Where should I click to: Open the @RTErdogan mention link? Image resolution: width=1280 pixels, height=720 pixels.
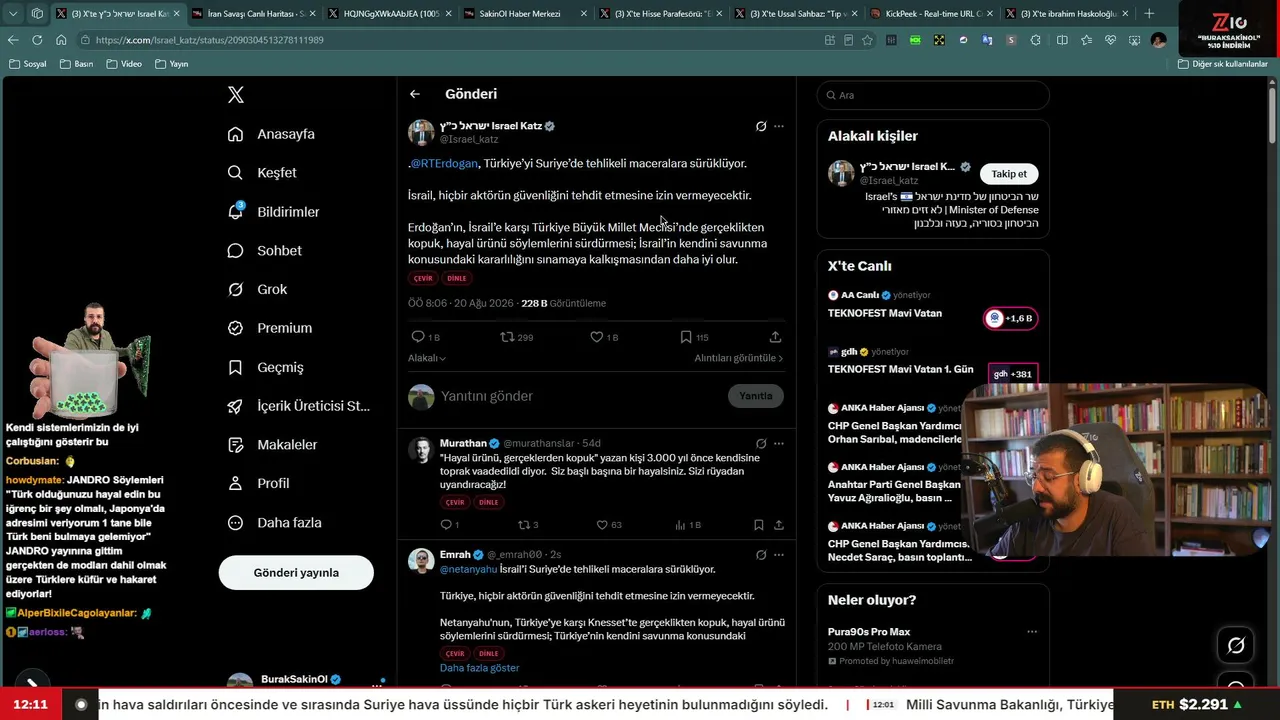pos(445,163)
